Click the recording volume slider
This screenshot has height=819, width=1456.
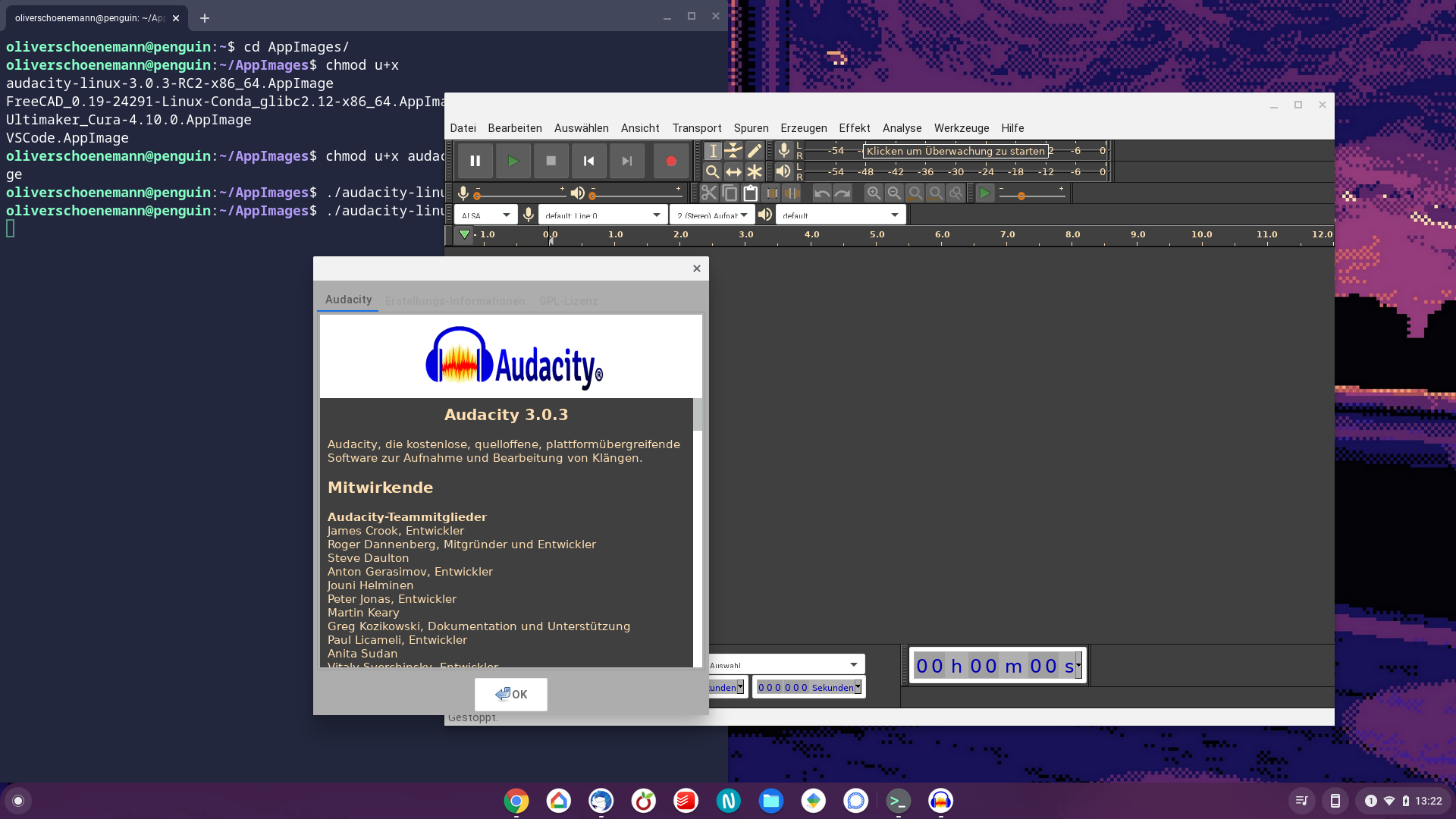click(520, 193)
